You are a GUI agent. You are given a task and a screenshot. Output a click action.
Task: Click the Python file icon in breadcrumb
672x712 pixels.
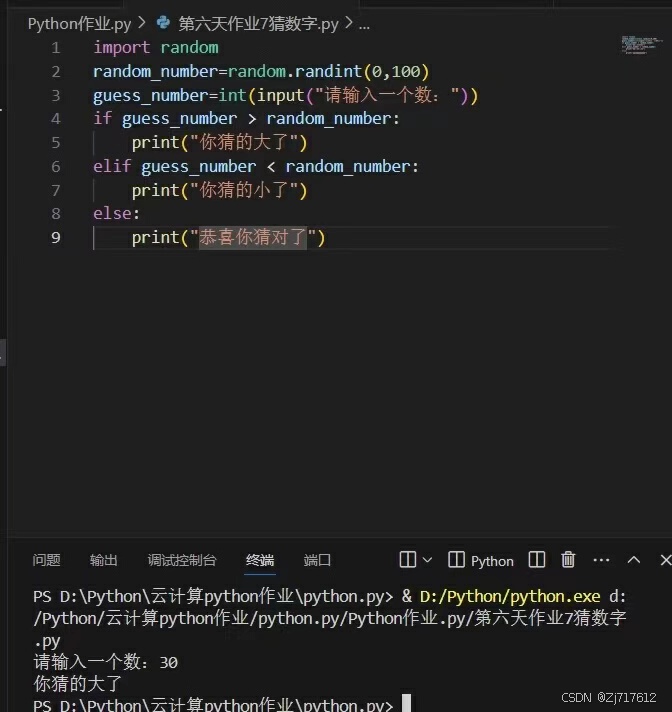pyautogui.click(x=163, y=22)
